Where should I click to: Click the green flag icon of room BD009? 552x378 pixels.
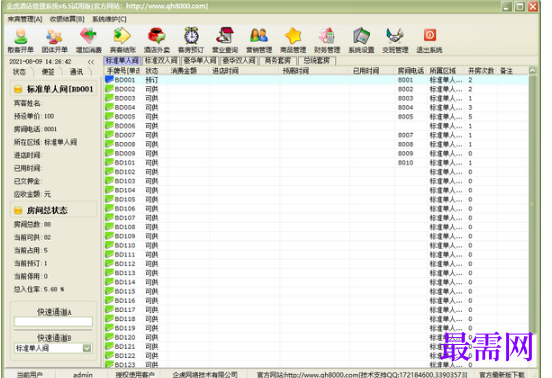pos(109,153)
